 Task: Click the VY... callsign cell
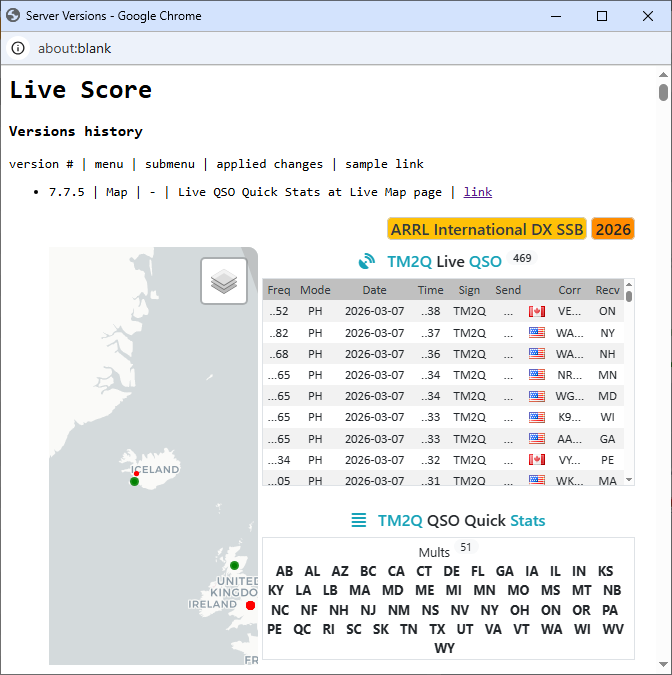(570, 460)
